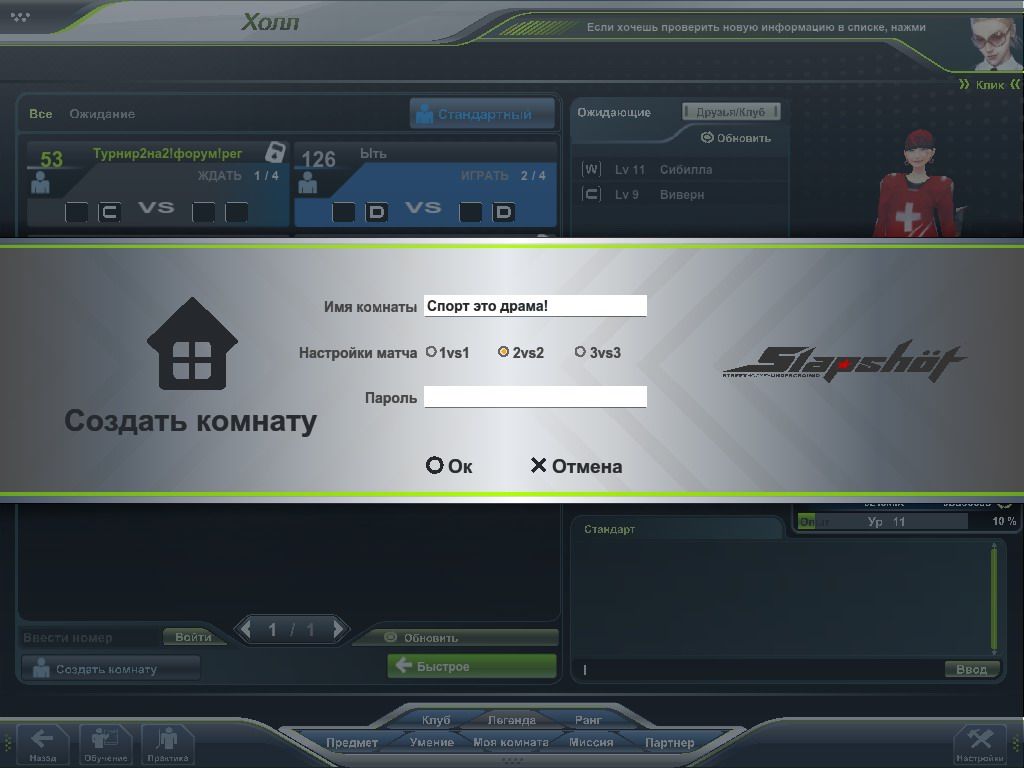The image size is (1024, 768).
Task: Go to next room page arrow
Action: pyautogui.click(x=339, y=629)
